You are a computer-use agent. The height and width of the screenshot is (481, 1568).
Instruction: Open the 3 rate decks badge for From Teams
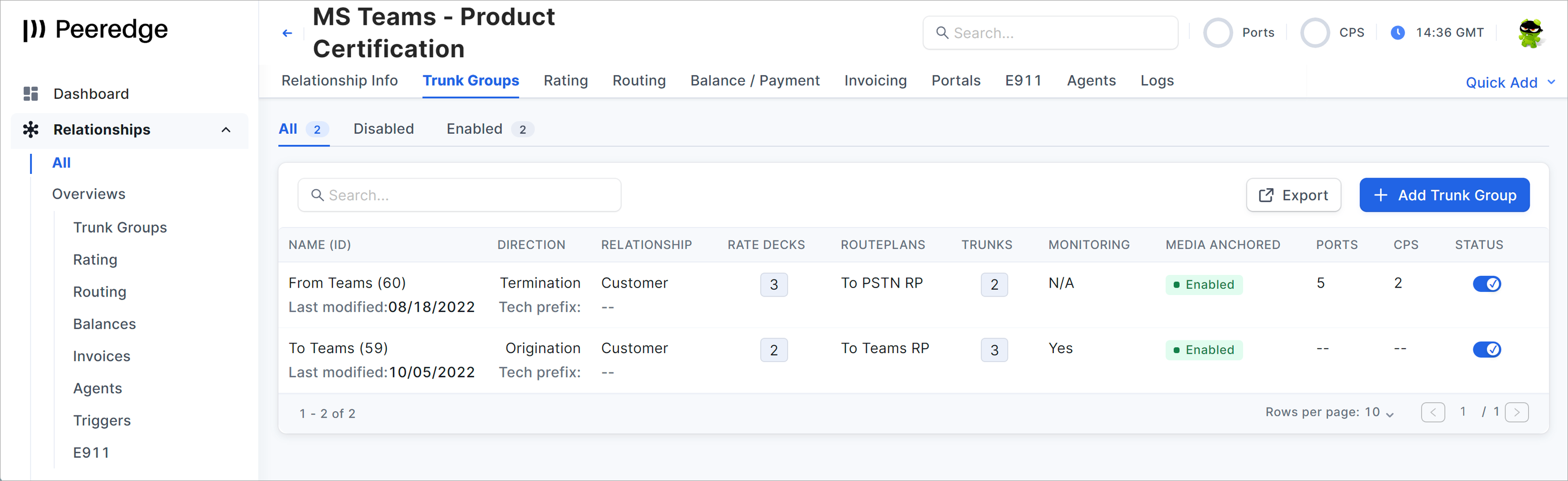pyautogui.click(x=773, y=284)
